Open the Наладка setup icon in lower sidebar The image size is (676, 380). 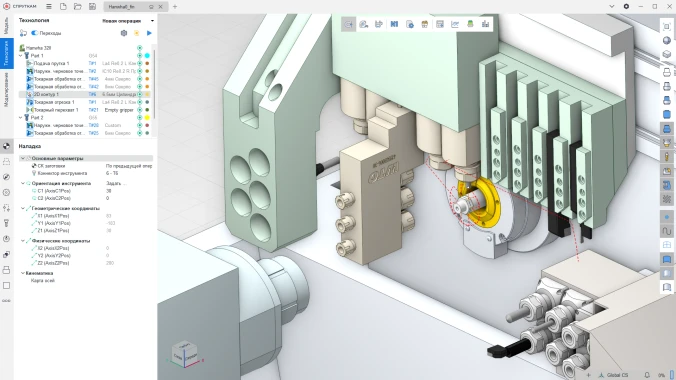tap(6, 146)
